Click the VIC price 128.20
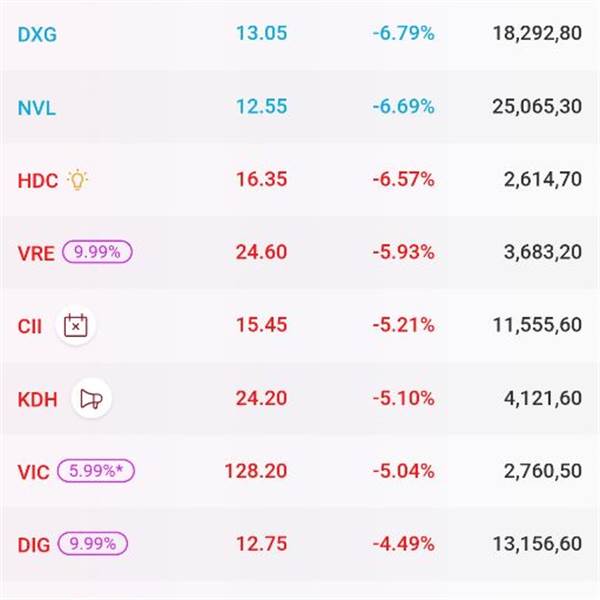The image size is (600, 600). pos(257,471)
